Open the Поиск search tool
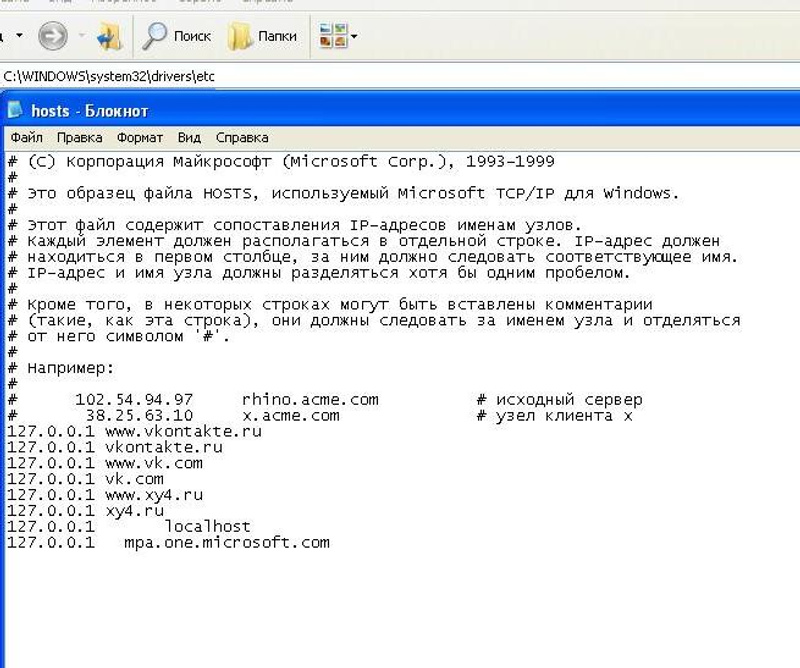This screenshot has height=668, width=800. (176, 36)
